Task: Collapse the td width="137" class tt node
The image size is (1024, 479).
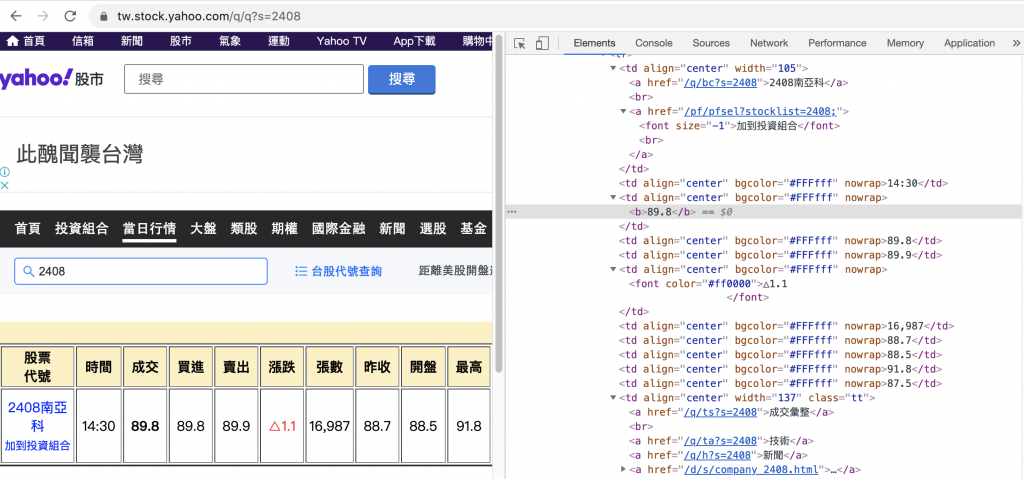Action: coord(613,397)
